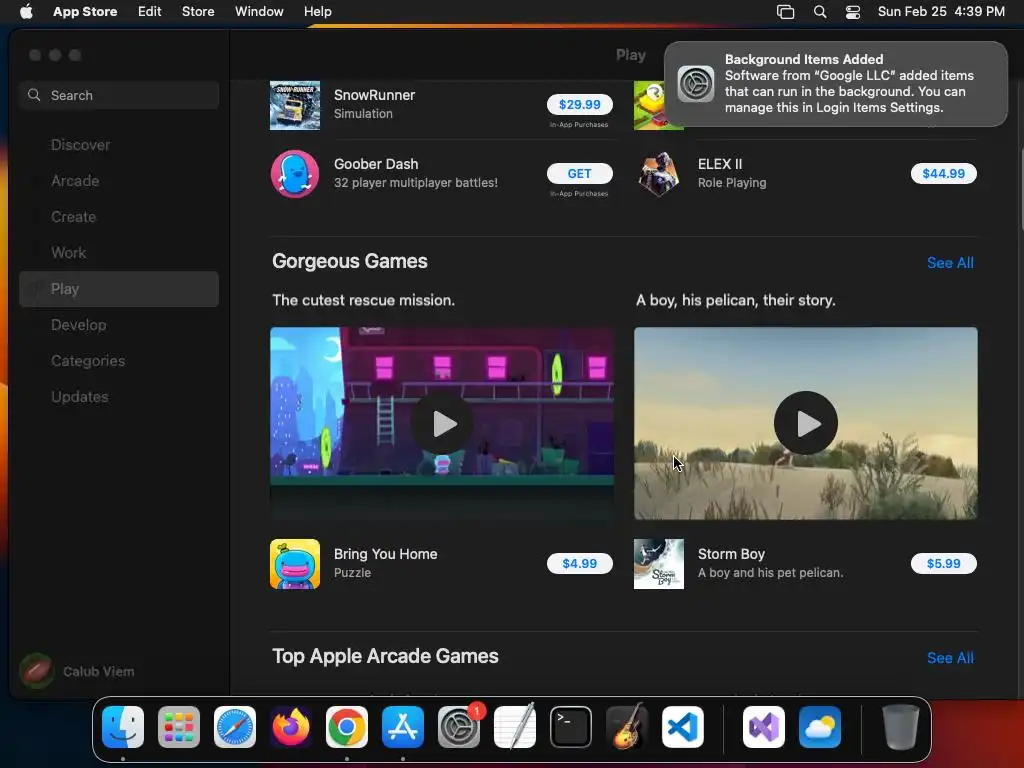Open Control Center in the menu bar
The width and height of the screenshot is (1024, 768).
point(853,12)
